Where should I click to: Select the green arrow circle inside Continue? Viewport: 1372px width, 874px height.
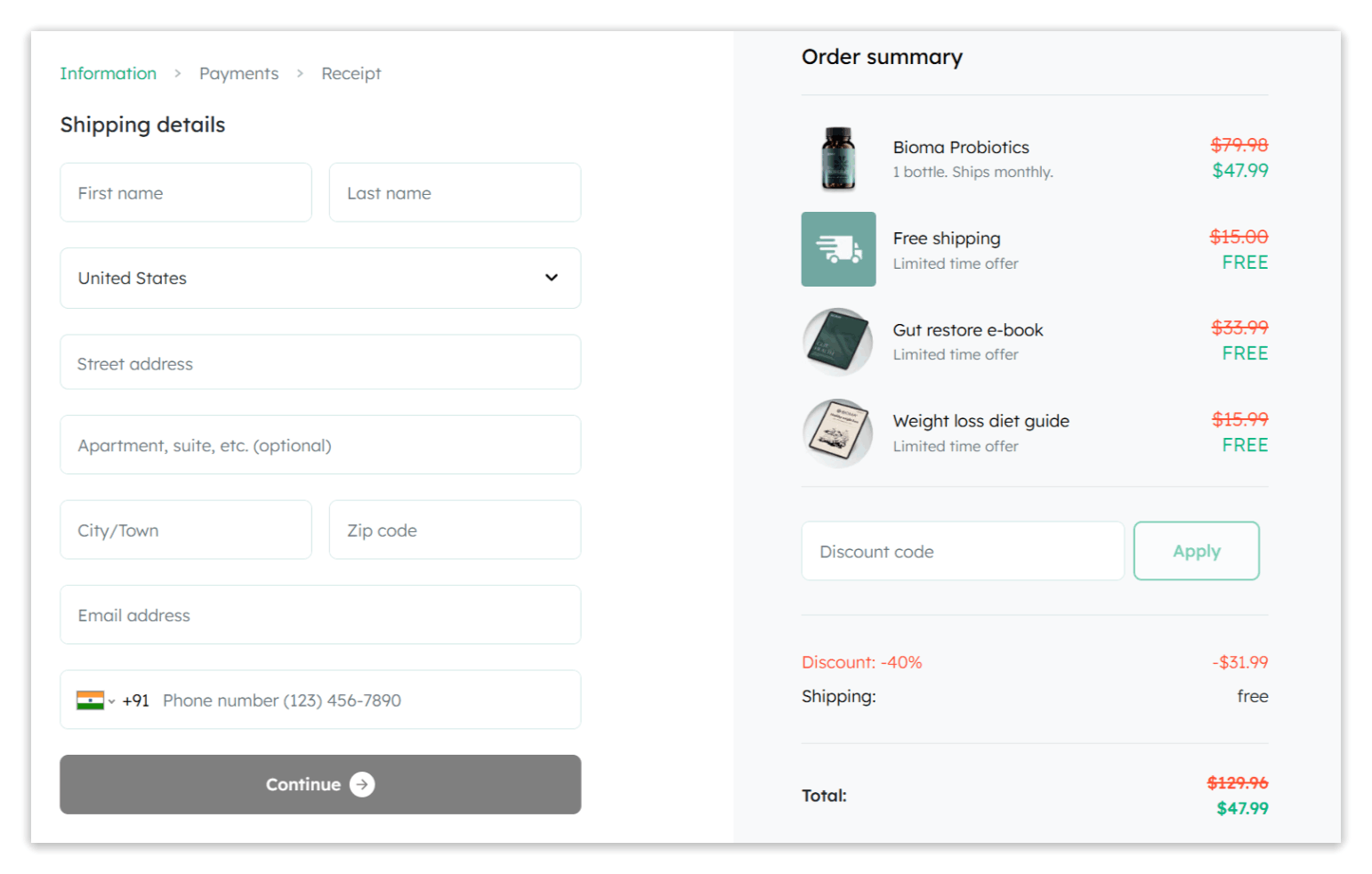(x=361, y=784)
